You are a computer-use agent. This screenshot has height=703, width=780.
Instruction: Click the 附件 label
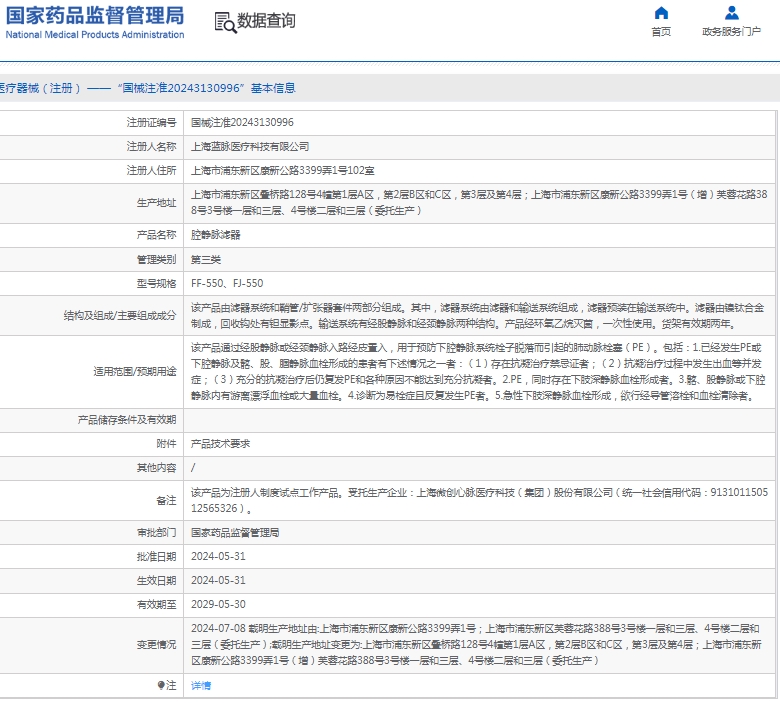[166, 444]
